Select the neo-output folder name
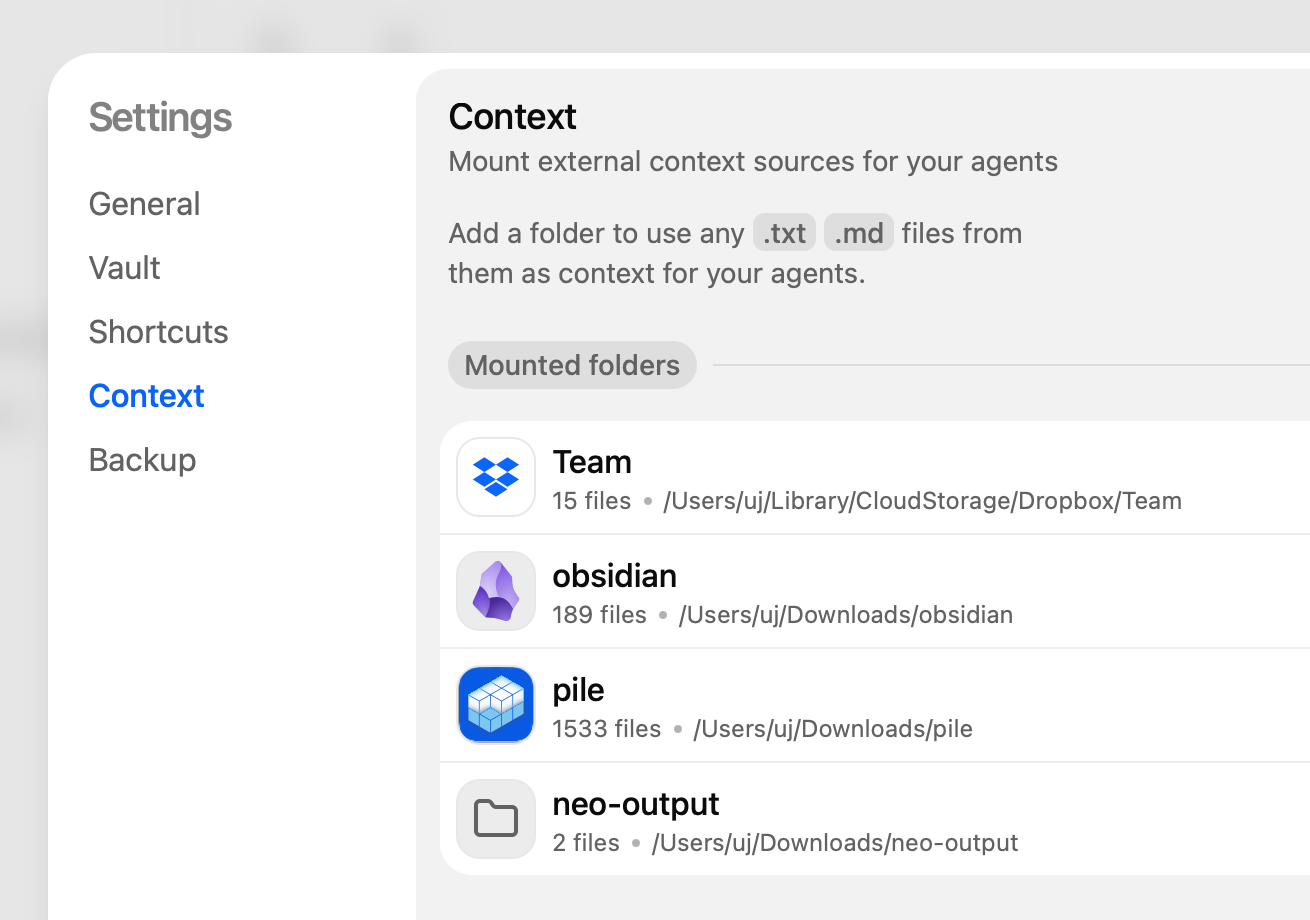The height and width of the screenshot is (920, 1310). click(x=635, y=804)
